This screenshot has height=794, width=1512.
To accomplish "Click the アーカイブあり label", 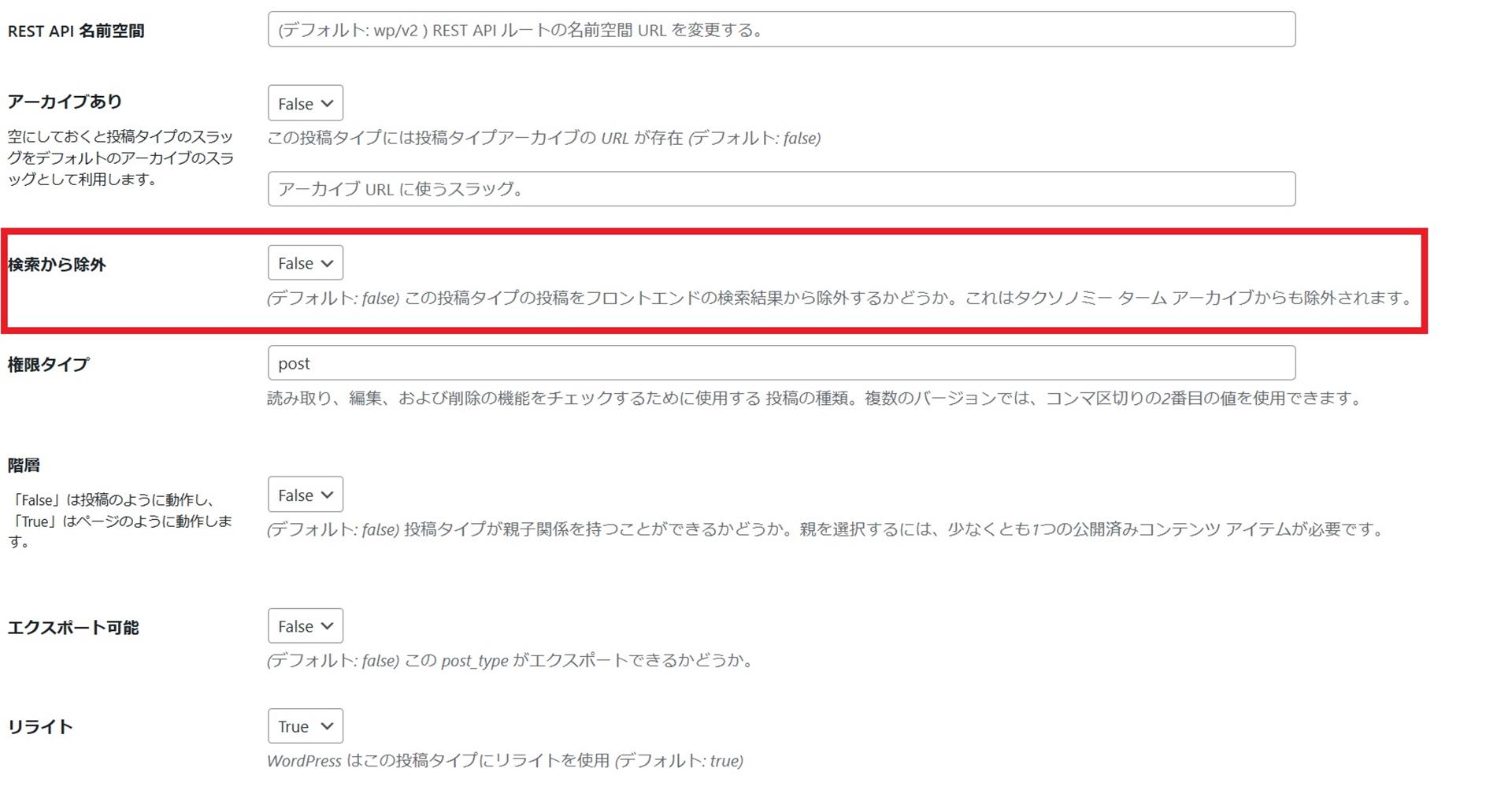I will [65, 102].
